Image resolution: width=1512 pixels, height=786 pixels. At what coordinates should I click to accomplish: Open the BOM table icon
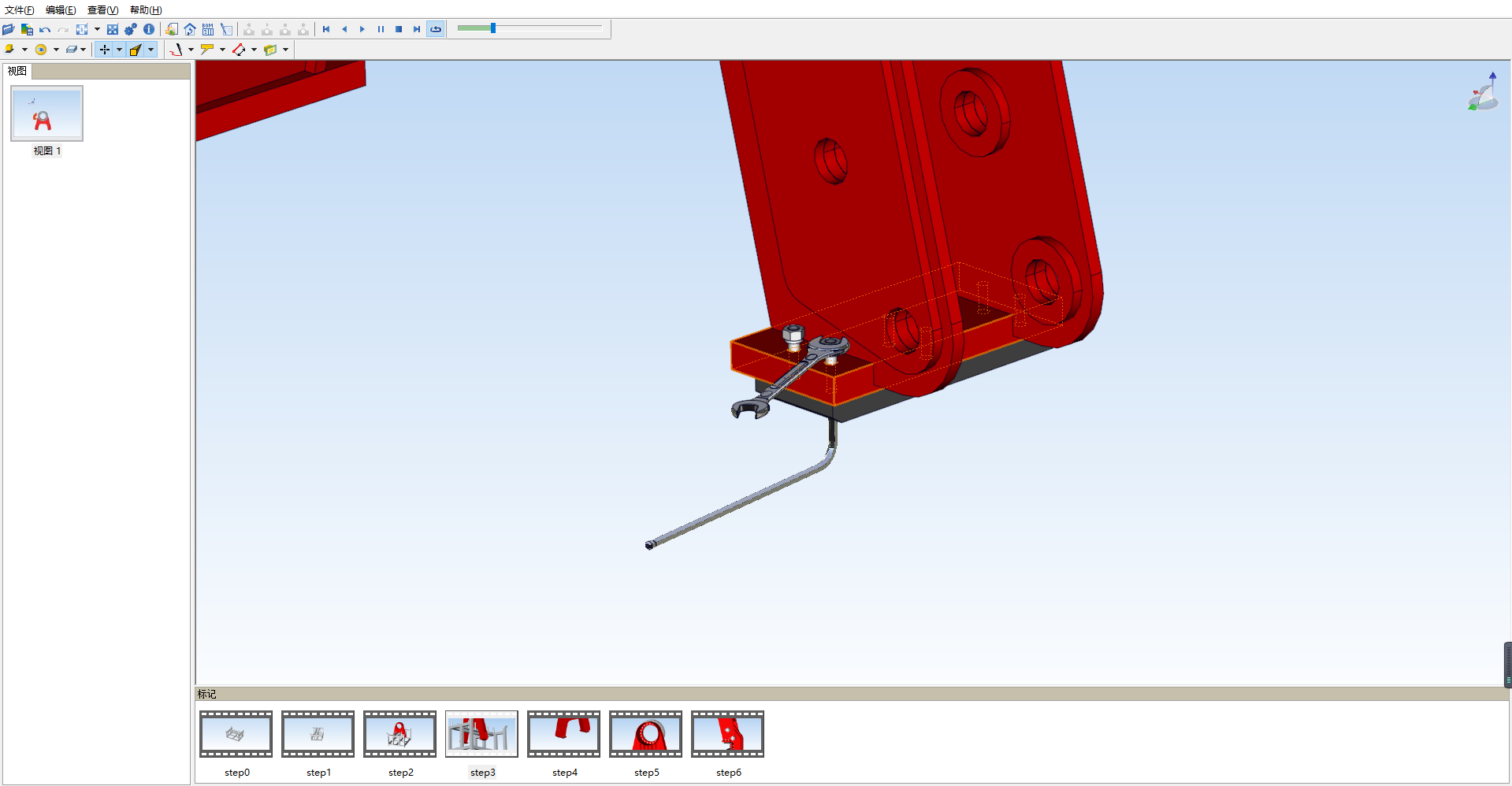208,29
